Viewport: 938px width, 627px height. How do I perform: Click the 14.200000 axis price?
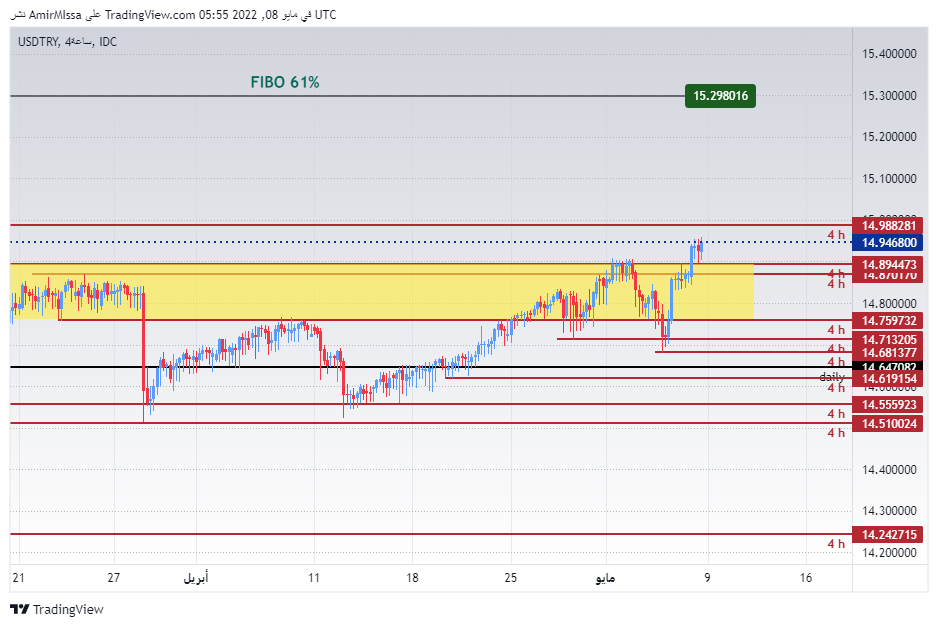pyautogui.click(x=889, y=552)
